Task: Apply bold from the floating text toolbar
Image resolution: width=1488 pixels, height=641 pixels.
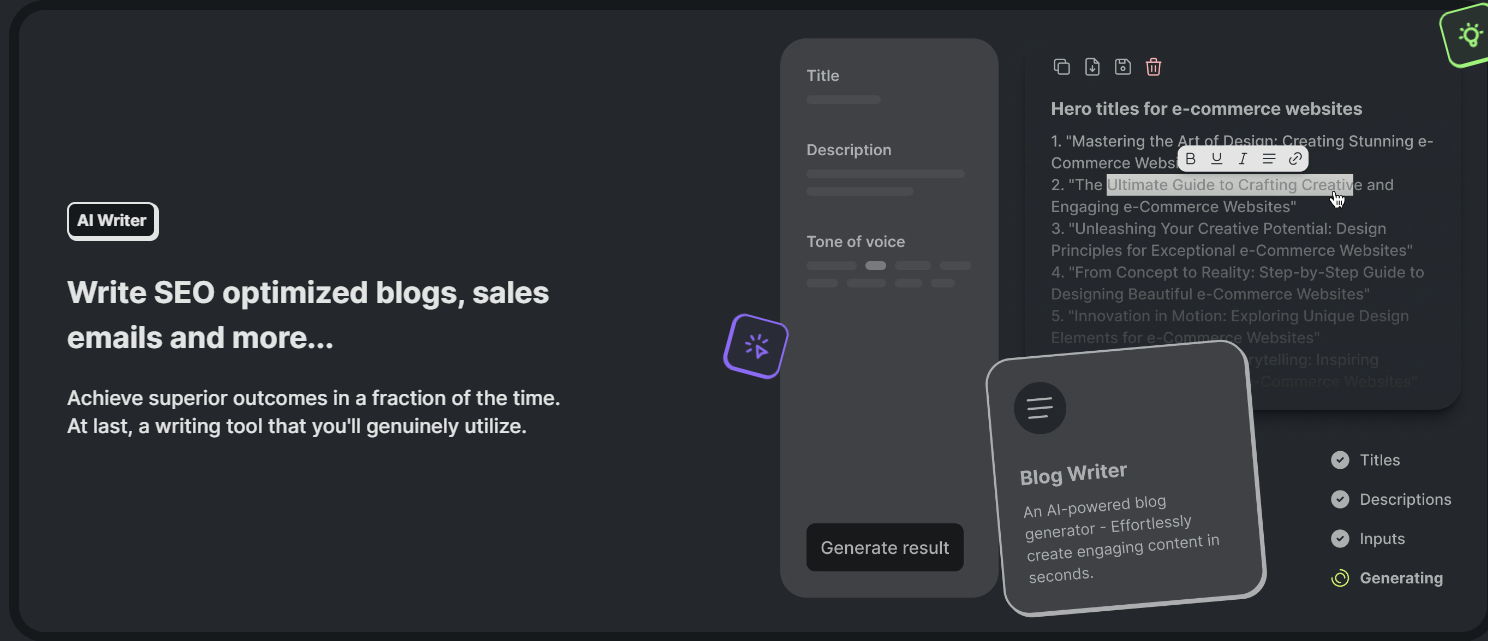Action: [x=1190, y=159]
